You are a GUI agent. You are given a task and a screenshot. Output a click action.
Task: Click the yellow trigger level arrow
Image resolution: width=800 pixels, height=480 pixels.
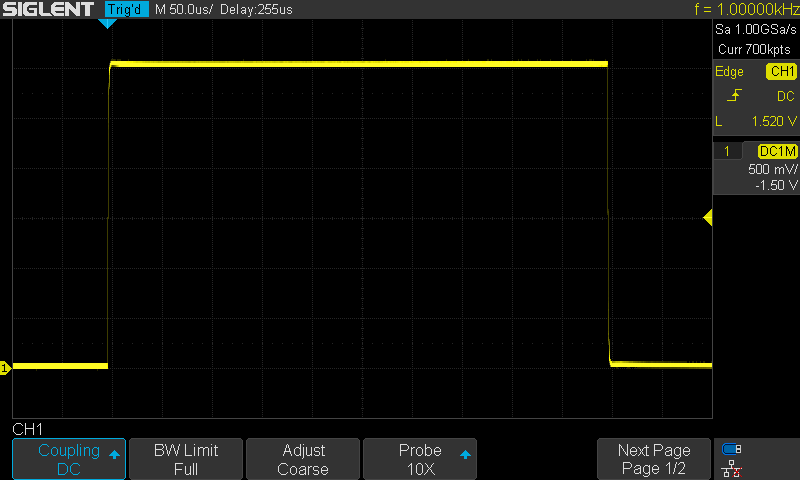pyautogui.click(x=708, y=218)
